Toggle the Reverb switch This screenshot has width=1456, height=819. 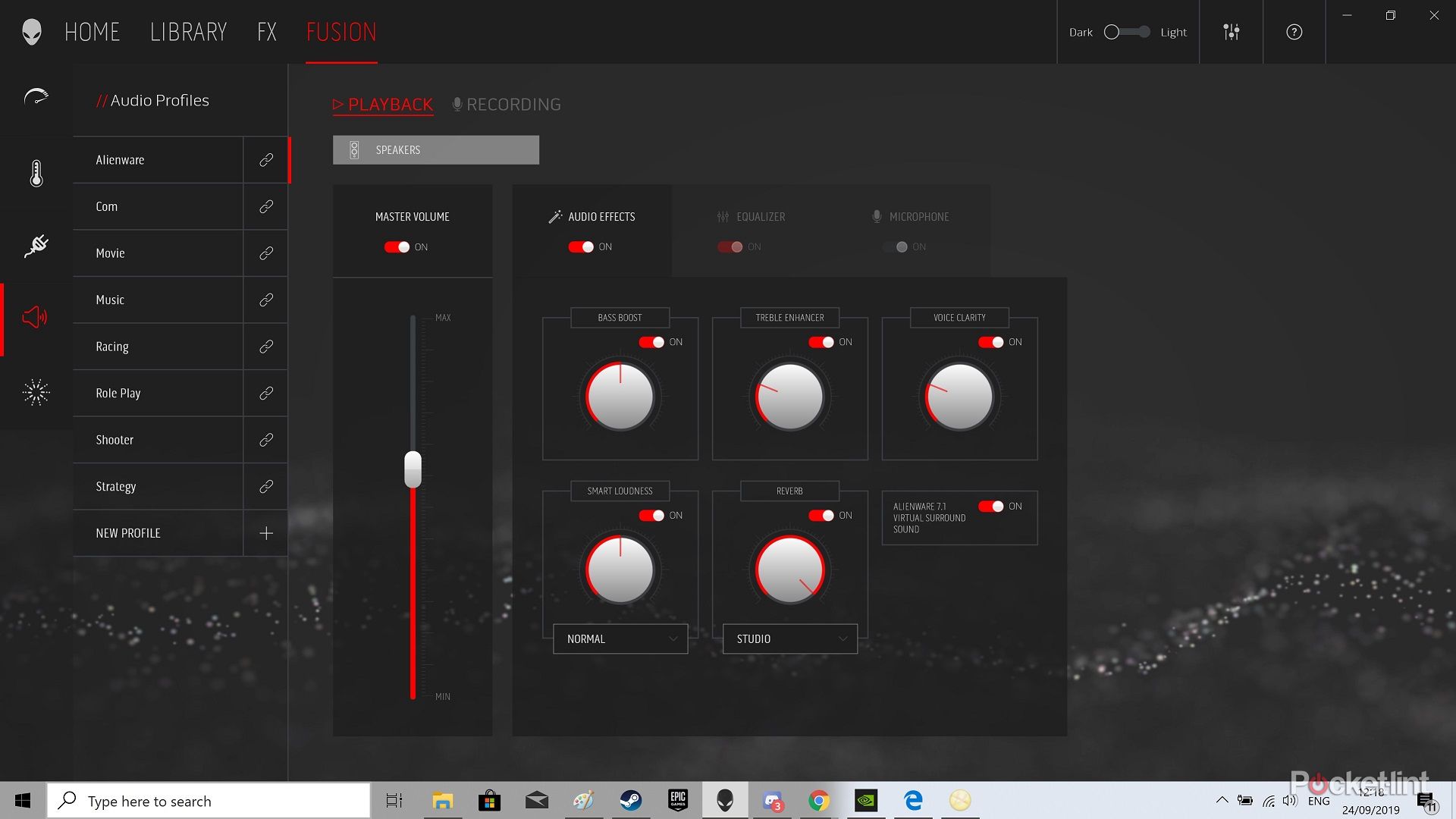[821, 516]
